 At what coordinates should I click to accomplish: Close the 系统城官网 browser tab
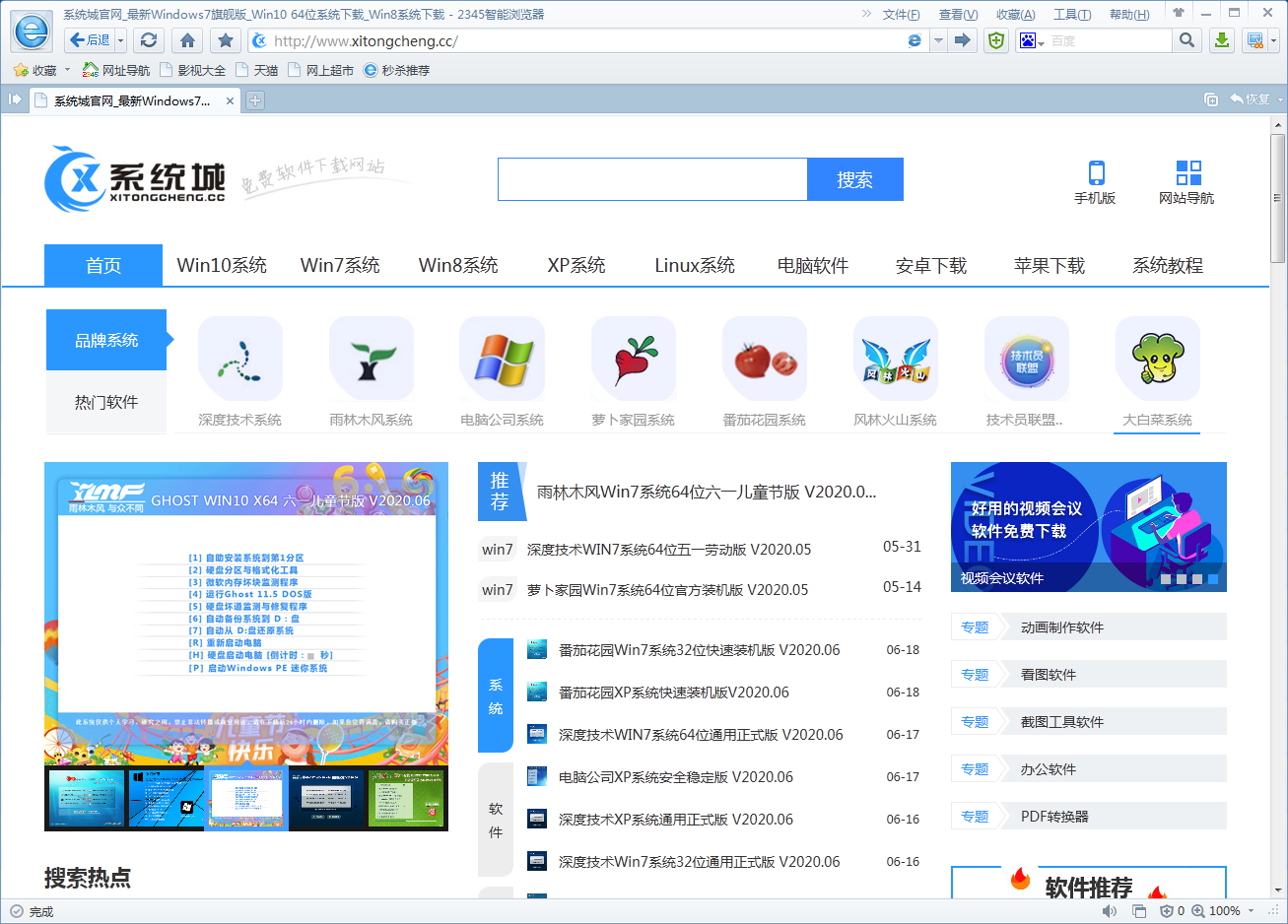pos(230,100)
